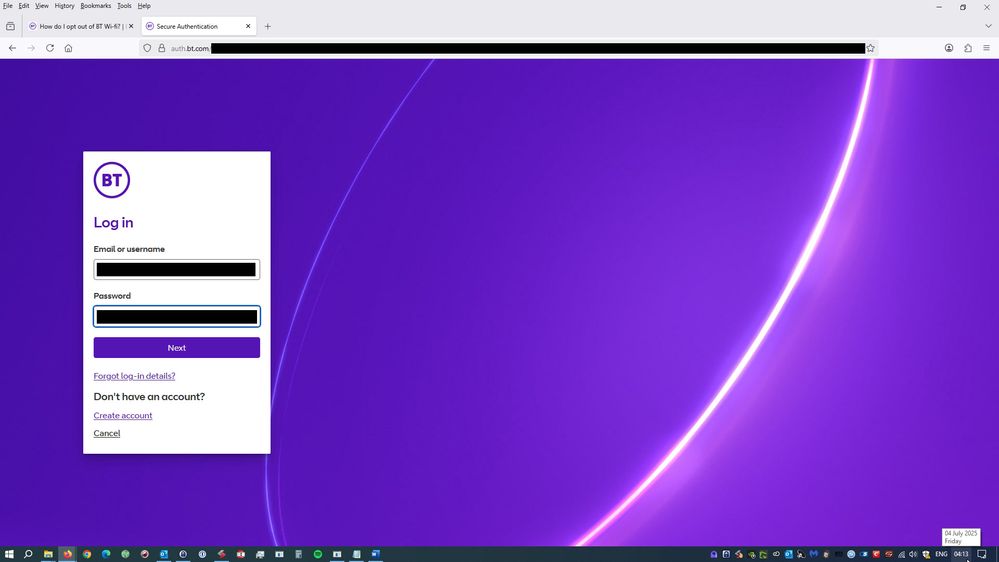Image resolution: width=999 pixels, height=562 pixels.
Task: Close the Secure Authentication tab
Action: [248, 26]
